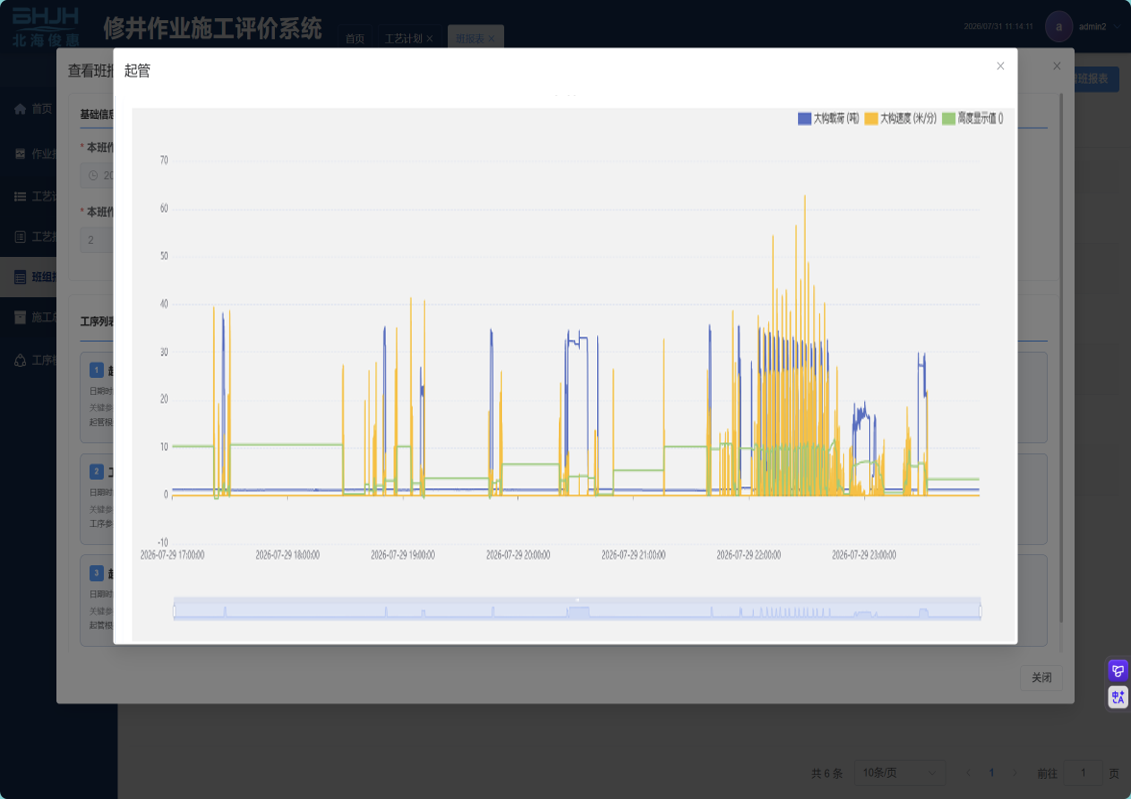Close the 起管 chart dialog

coord(1000,66)
